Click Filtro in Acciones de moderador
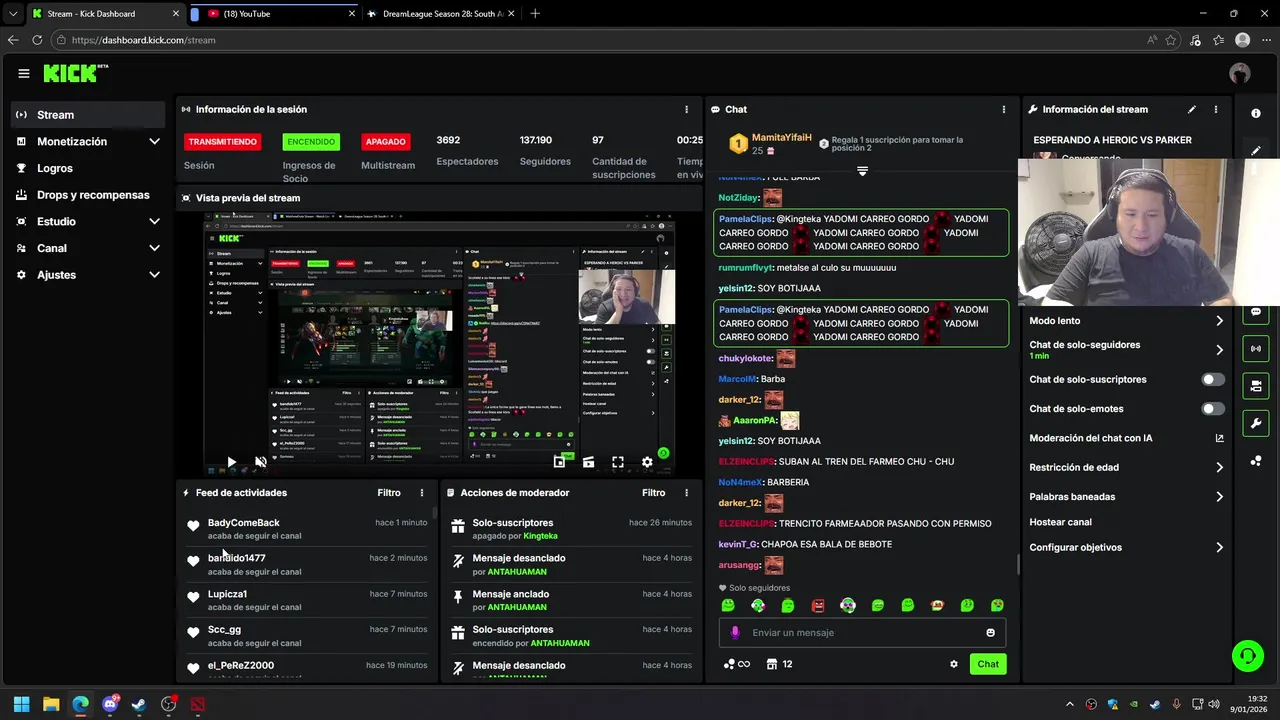 coord(653,493)
